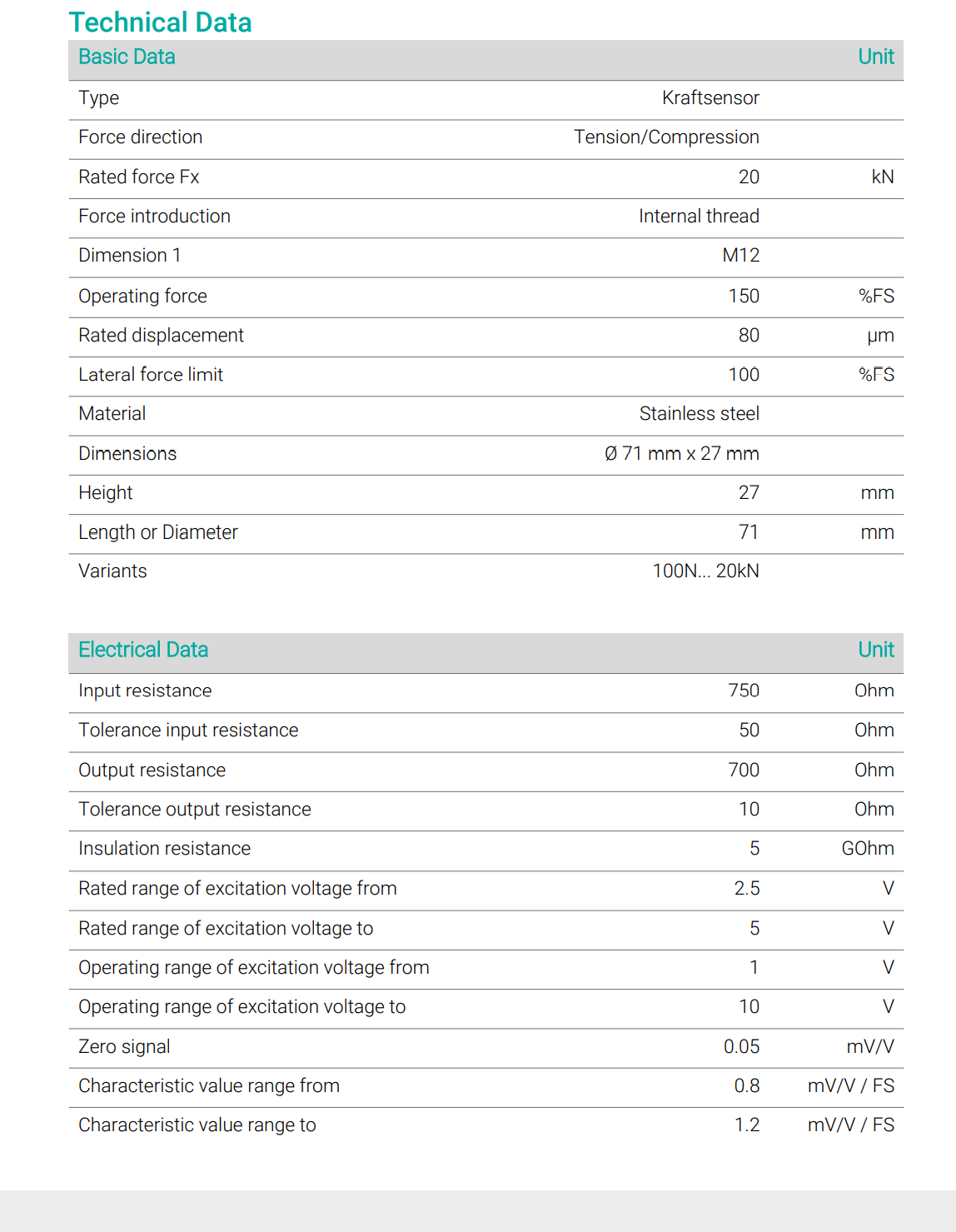The width and height of the screenshot is (956, 1232).
Task: Click the Kraftsensor type value
Action: 710,98
